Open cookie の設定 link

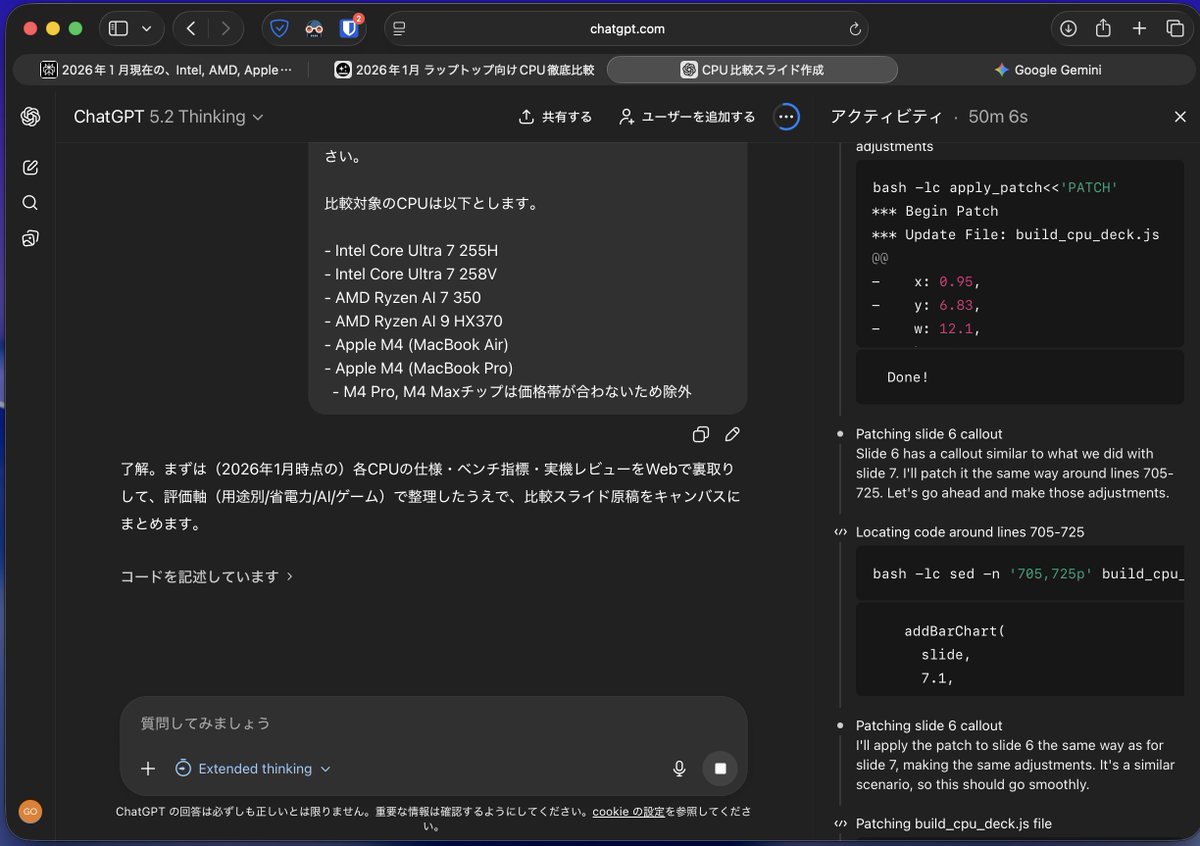tap(628, 811)
